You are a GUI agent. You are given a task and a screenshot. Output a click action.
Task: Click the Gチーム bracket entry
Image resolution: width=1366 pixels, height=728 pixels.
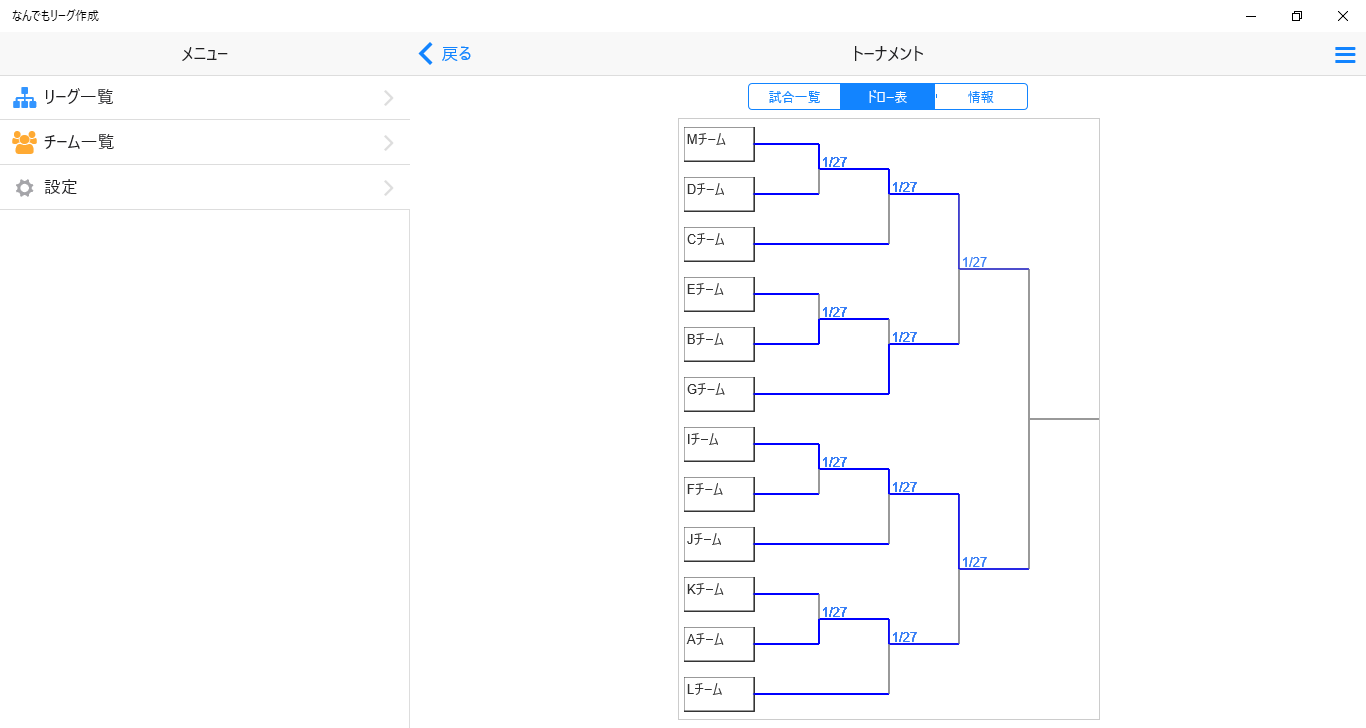719,394
